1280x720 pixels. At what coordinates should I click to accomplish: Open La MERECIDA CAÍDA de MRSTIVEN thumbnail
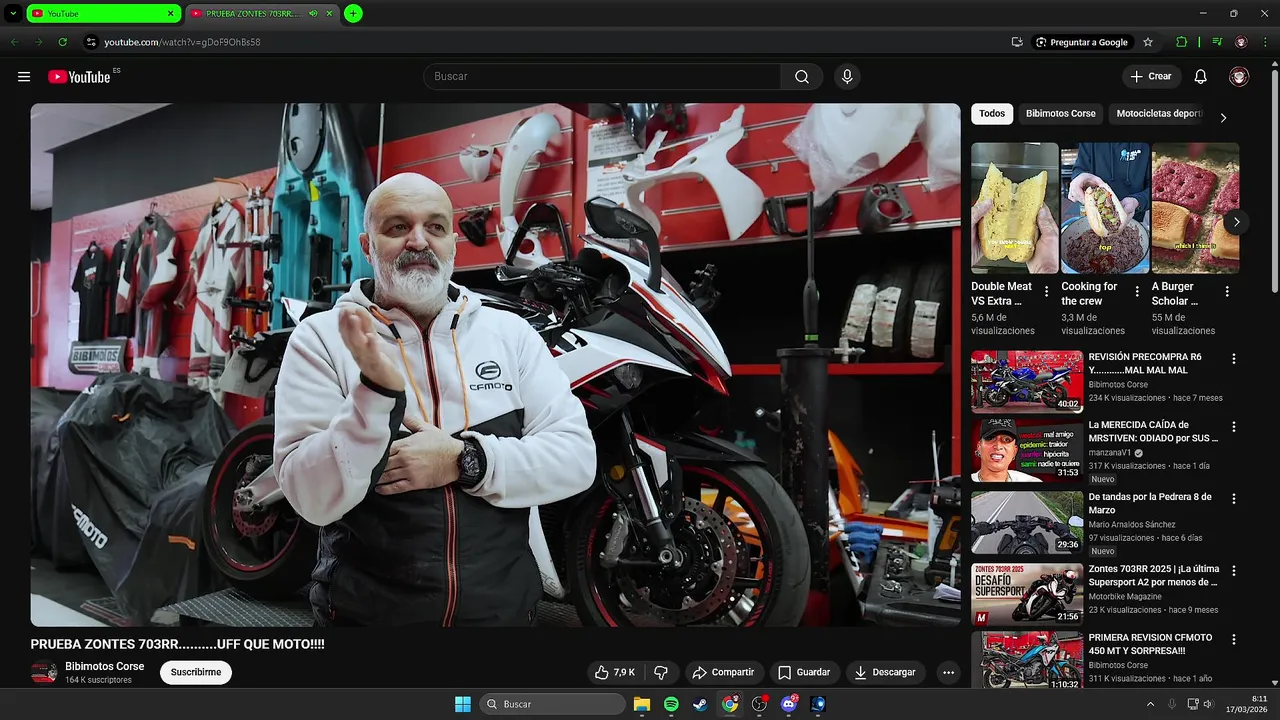tap(1027, 450)
